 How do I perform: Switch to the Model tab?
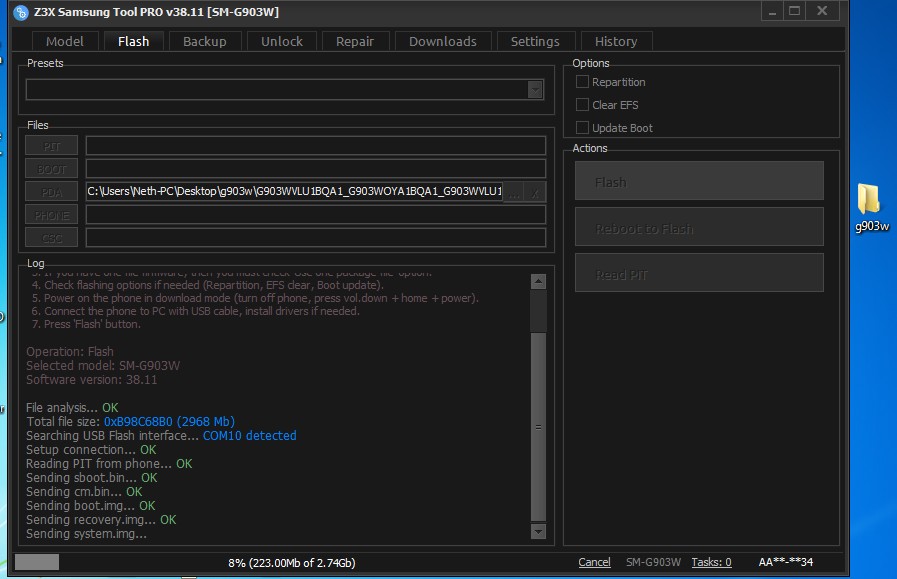[x=65, y=41]
